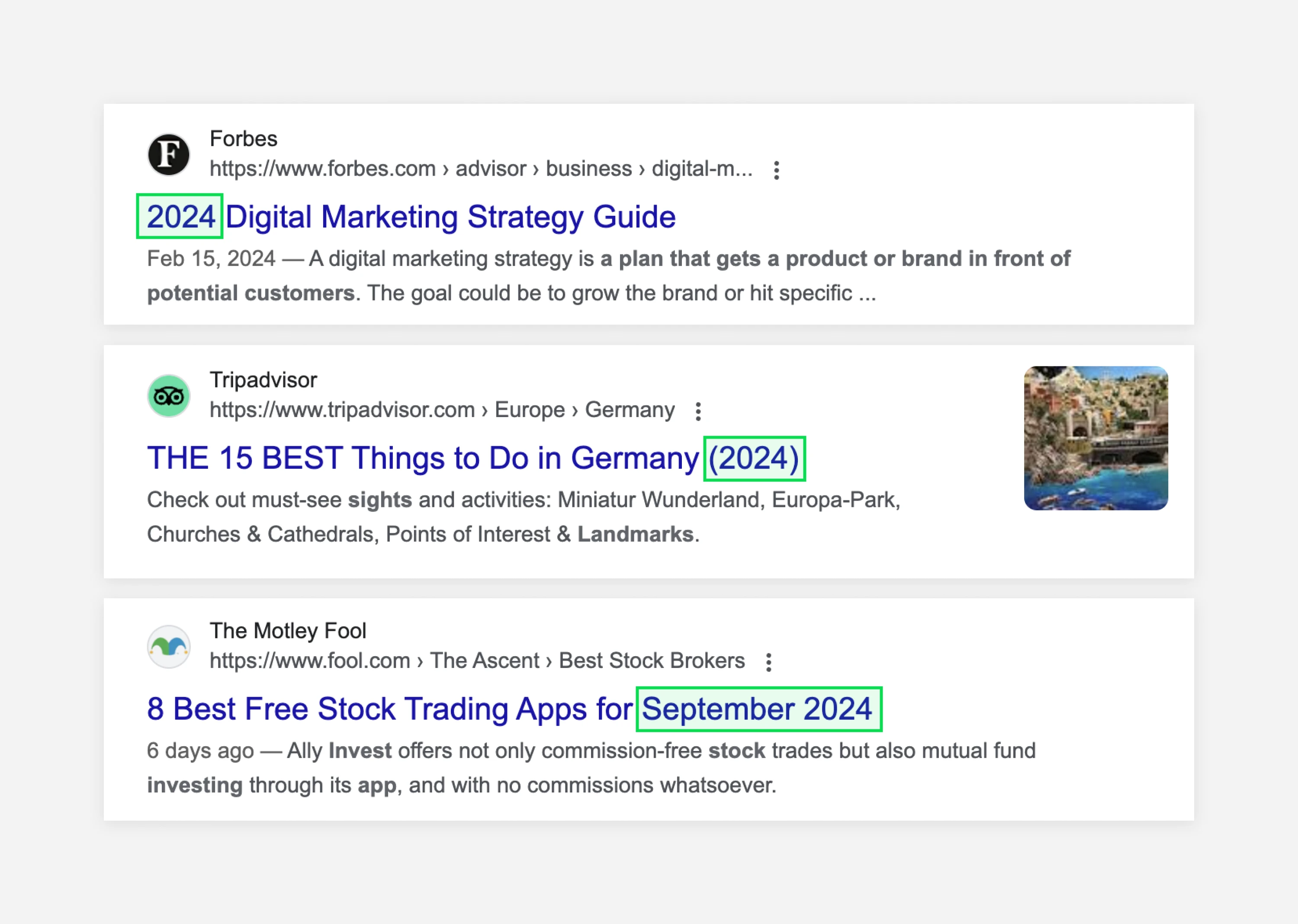
Task: Click fool.com The Ascent breadcrumb URL
Action: (477, 661)
